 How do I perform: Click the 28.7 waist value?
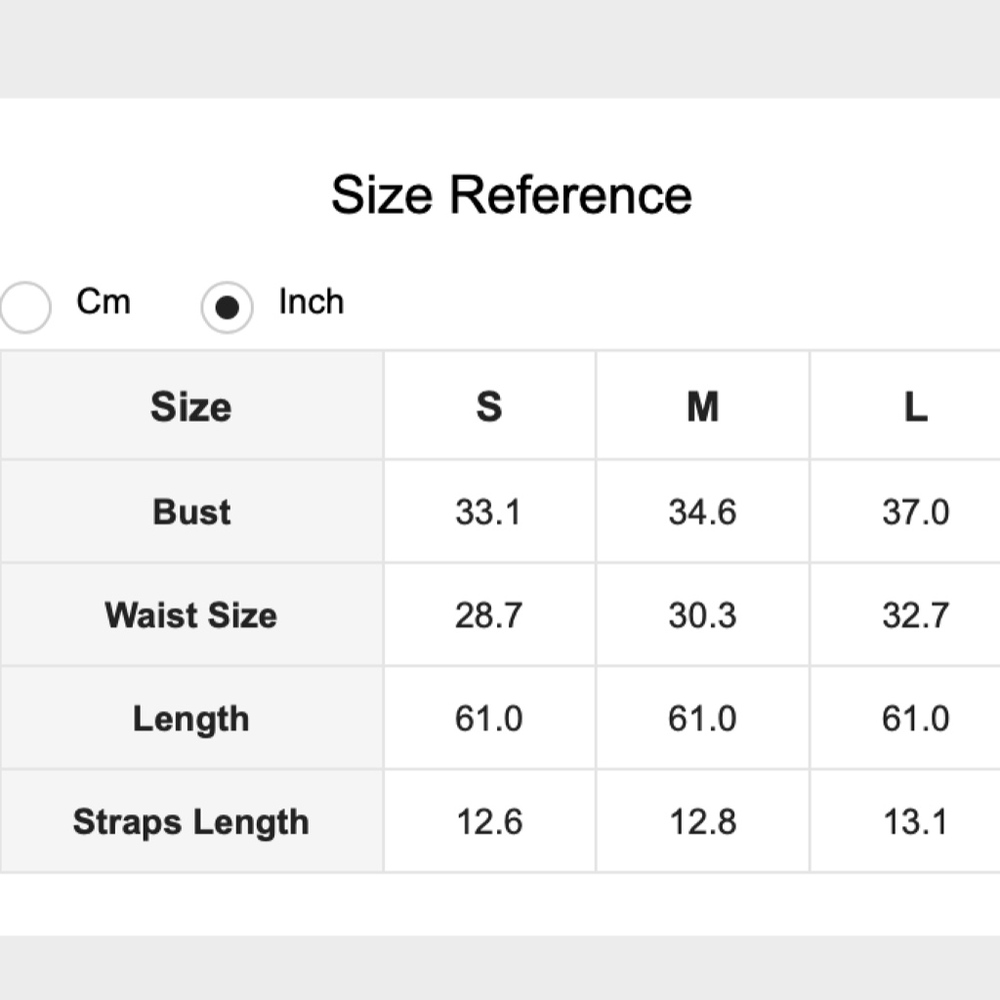click(x=489, y=615)
